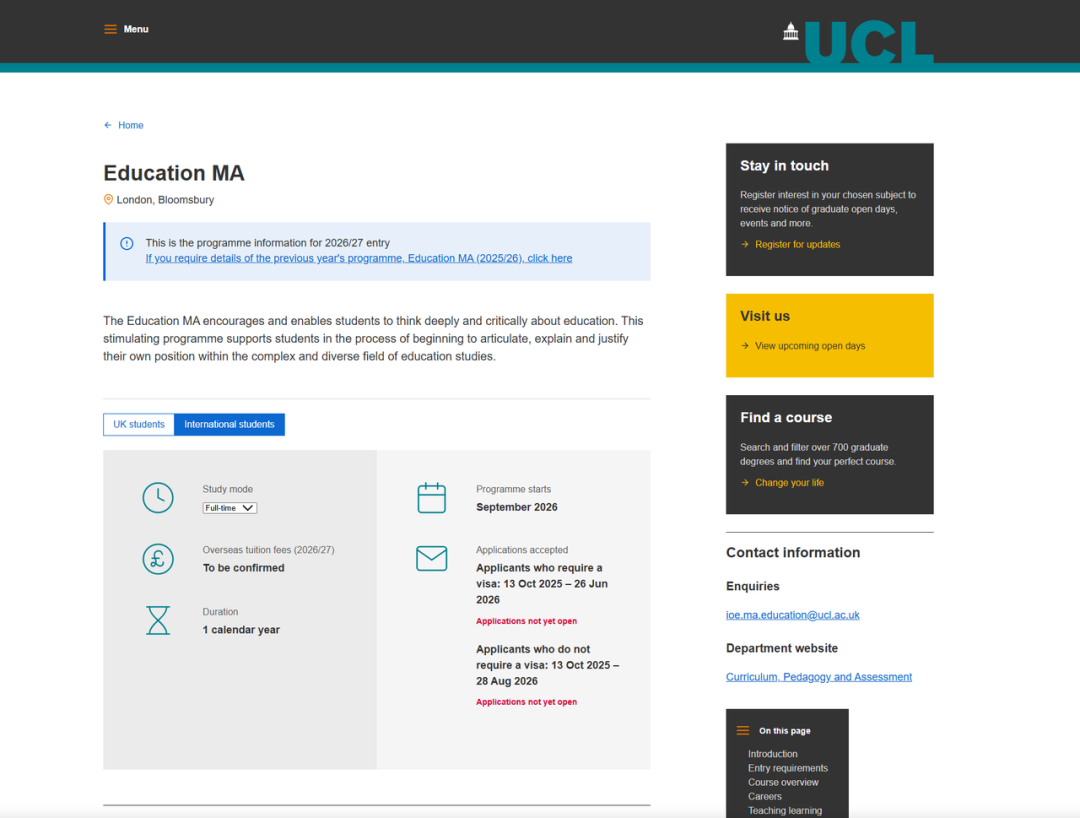The image size is (1080, 818).
Task: Click the Change your life link
Action: (x=789, y=483)
